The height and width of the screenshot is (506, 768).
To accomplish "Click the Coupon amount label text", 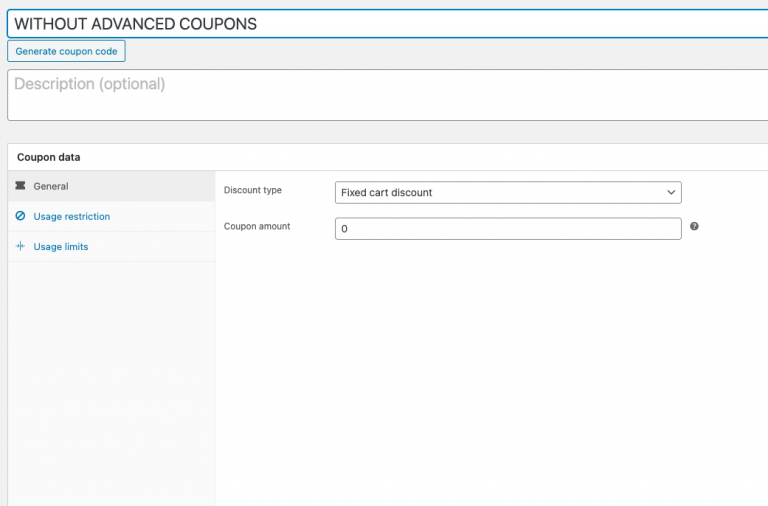I will click(x=257, y=226).
